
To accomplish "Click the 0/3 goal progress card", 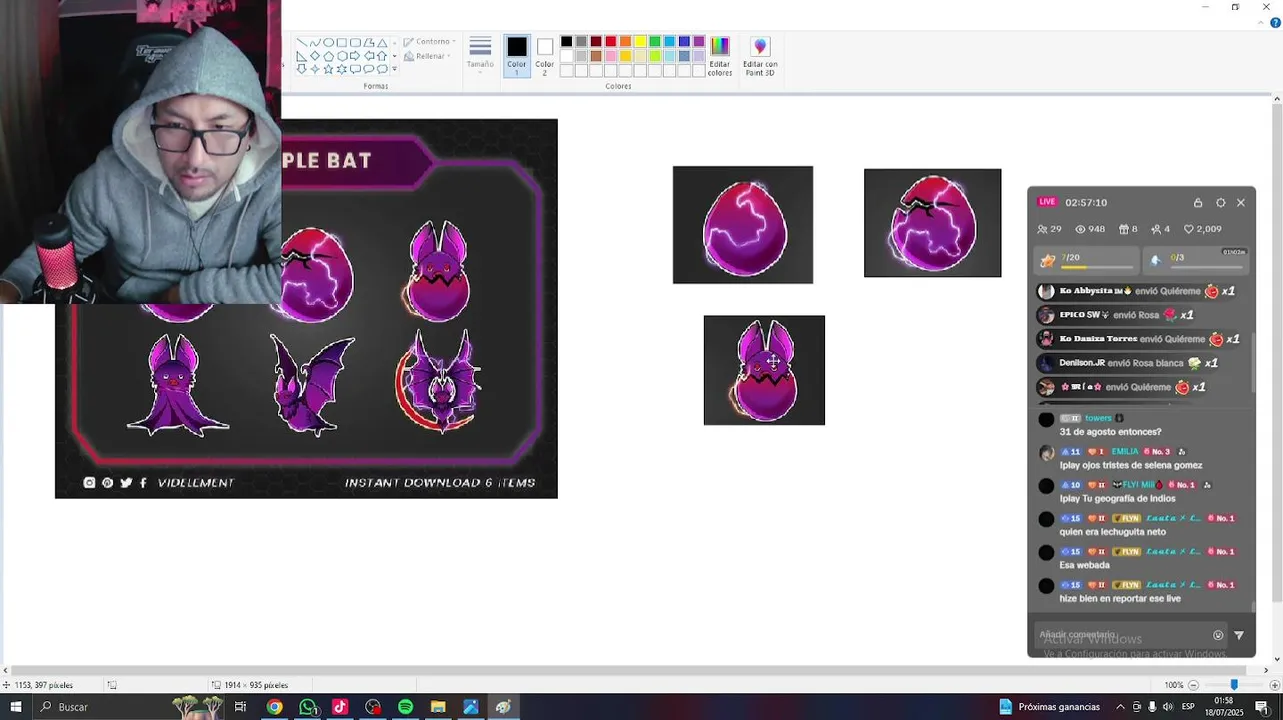I will 1196,260.
